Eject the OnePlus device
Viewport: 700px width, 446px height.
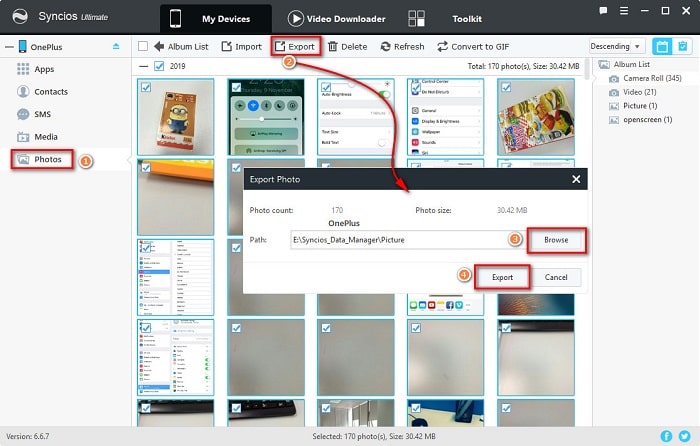coord(116,46)
